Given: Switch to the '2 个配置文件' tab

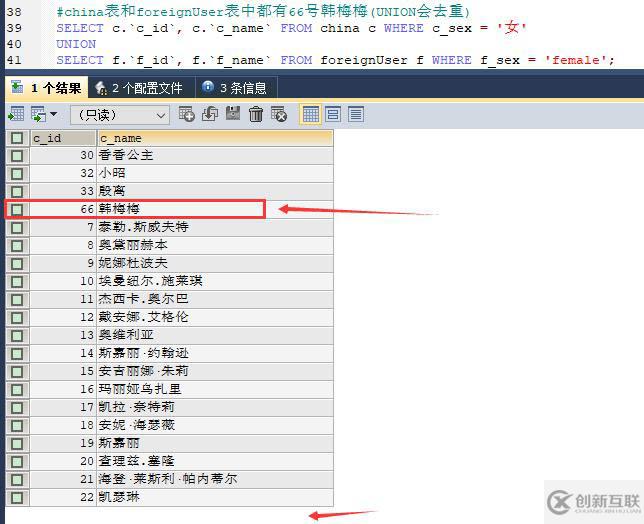Looking at the screenshot, I should pyautogui.click(x=140, y=87).
